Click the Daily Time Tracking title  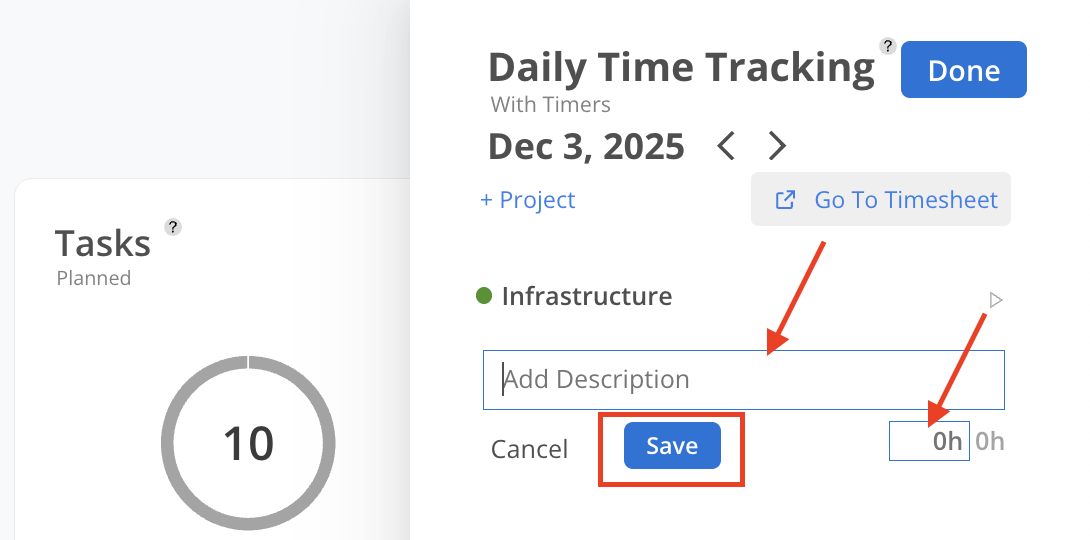pos(681,68)
